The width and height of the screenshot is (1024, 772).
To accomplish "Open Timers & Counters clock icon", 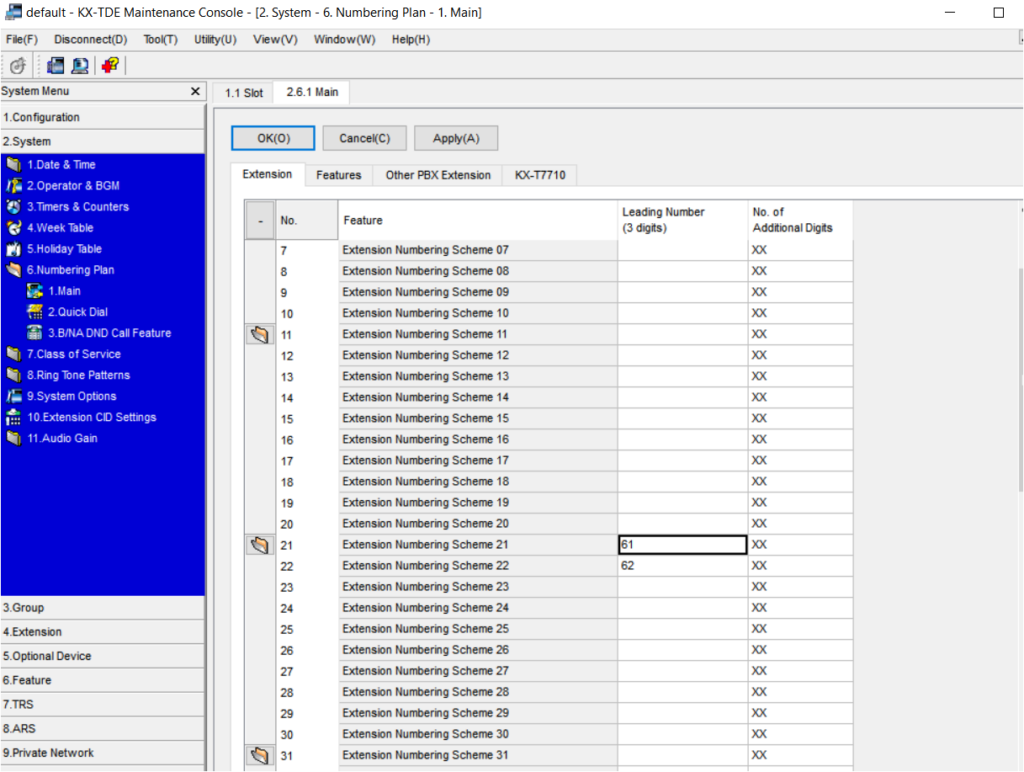I will click(14, 207).
